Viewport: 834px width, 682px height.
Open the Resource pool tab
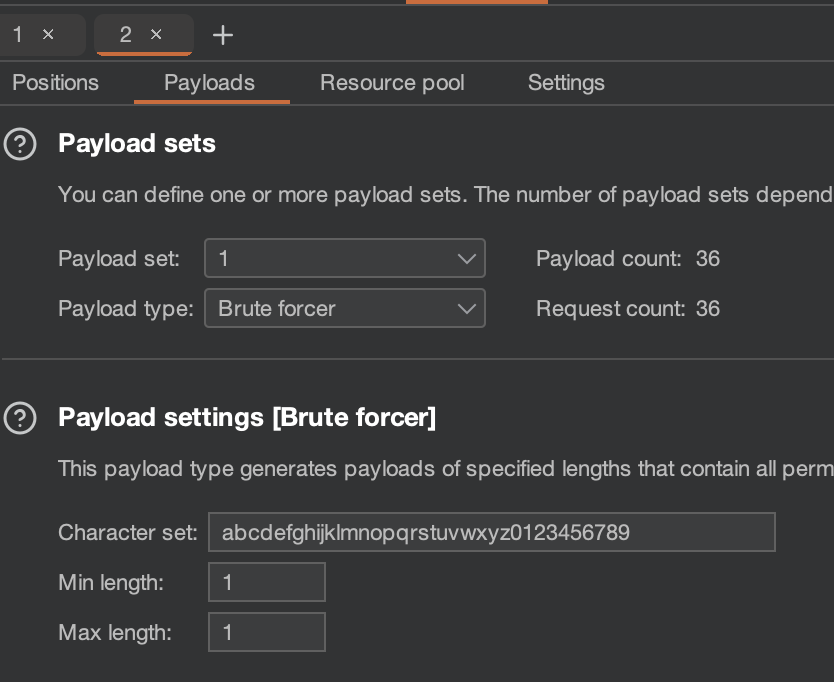click(x=392, y=83)
